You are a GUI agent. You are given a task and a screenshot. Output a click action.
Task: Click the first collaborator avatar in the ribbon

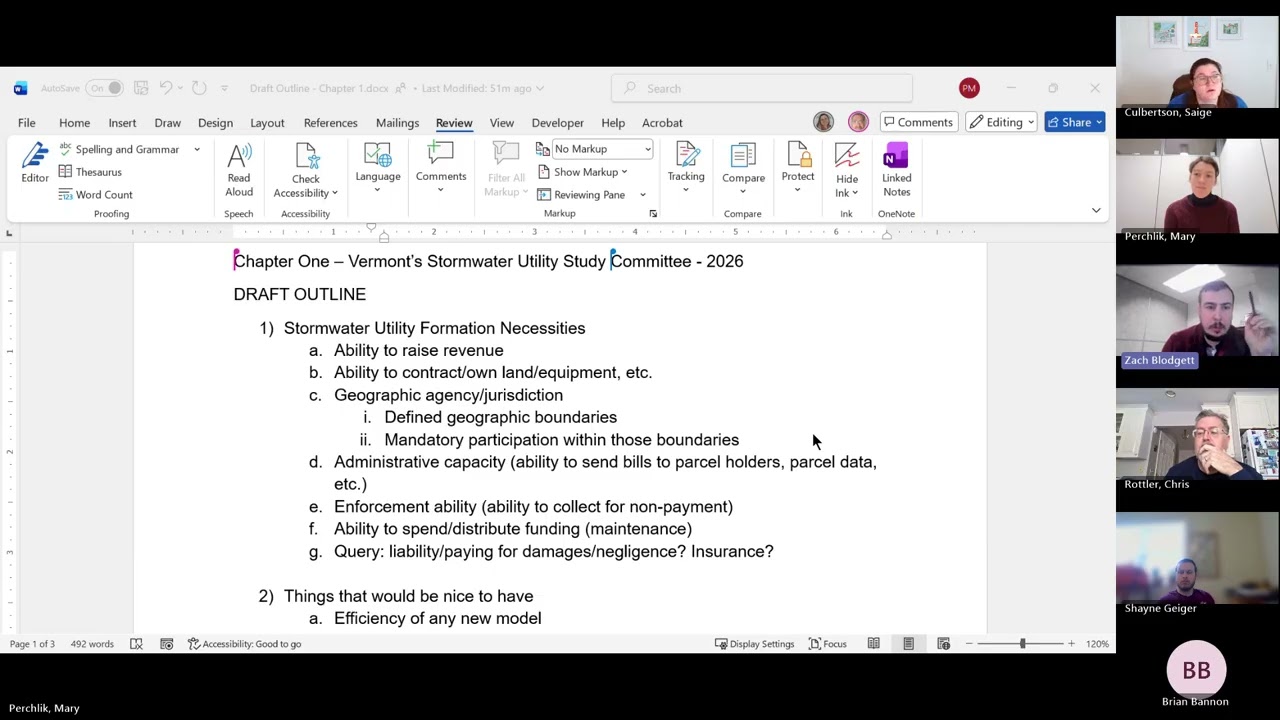tap(823, 122)
